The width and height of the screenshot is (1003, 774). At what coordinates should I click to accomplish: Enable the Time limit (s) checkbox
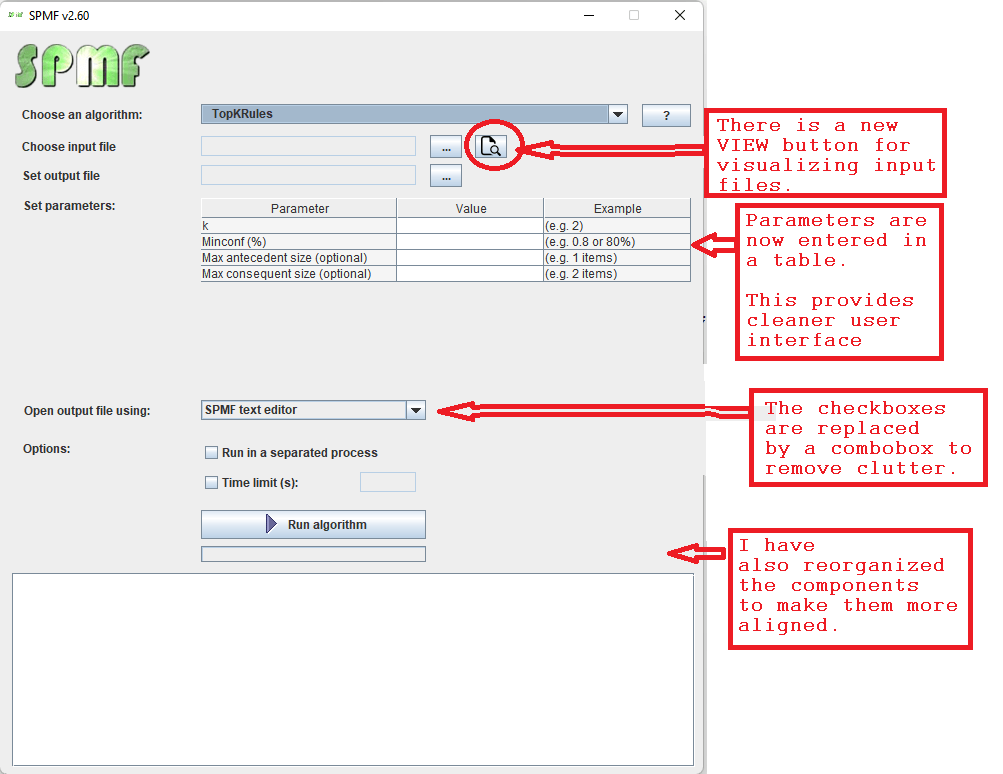pyautogui.click(x=211, y=483)
